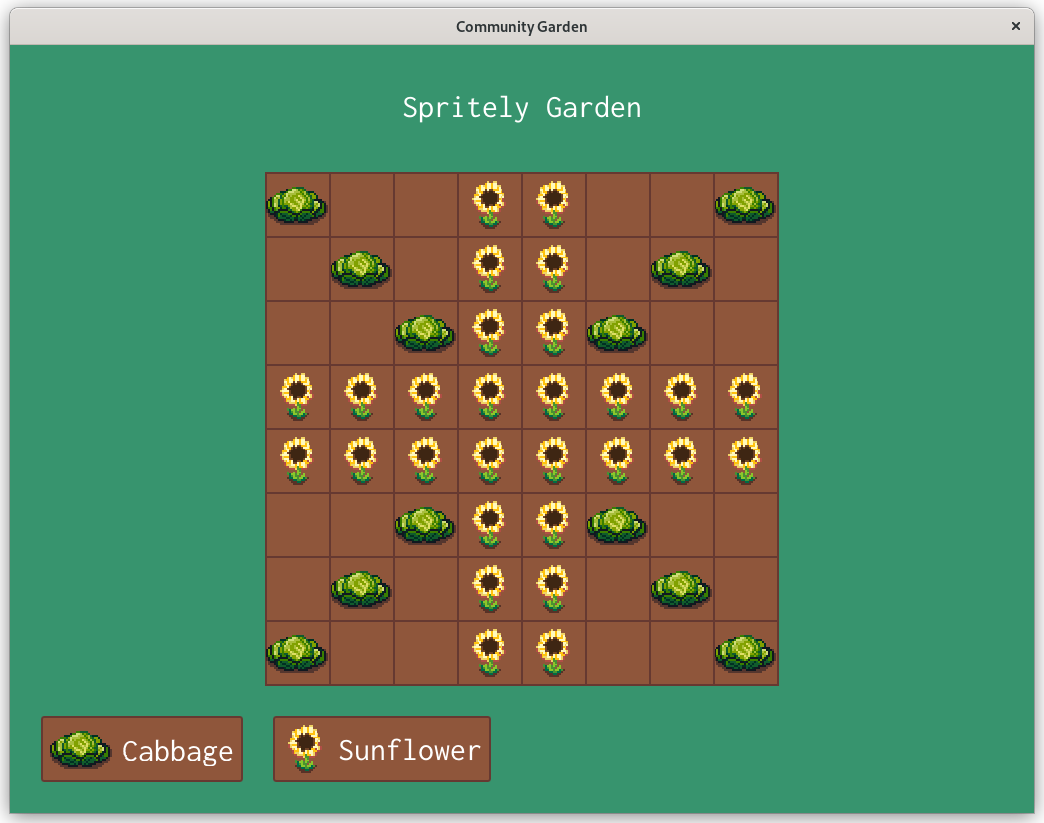Click the cabbage in the top-left corner tile
The image size is (1044, 823).
point(297,205)
